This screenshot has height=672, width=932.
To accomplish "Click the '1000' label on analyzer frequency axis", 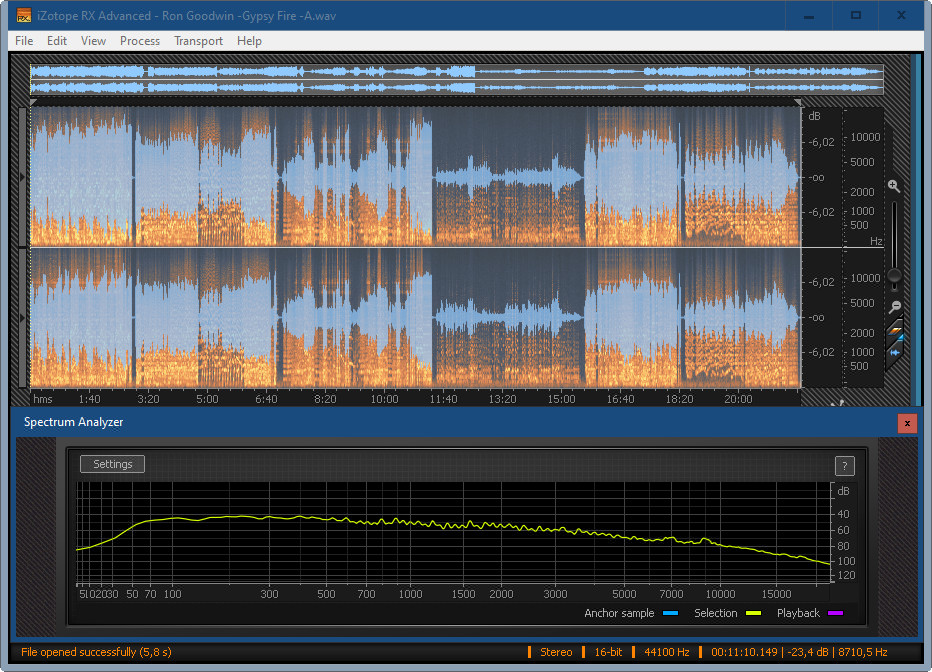I will point(411,594).
